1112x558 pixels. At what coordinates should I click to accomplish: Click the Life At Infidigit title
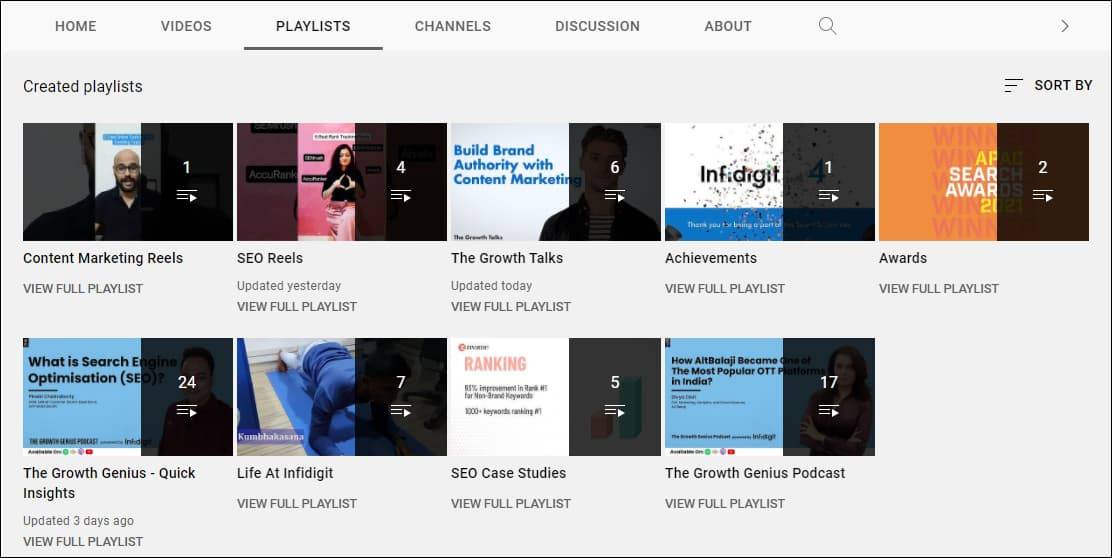(285, 473)
